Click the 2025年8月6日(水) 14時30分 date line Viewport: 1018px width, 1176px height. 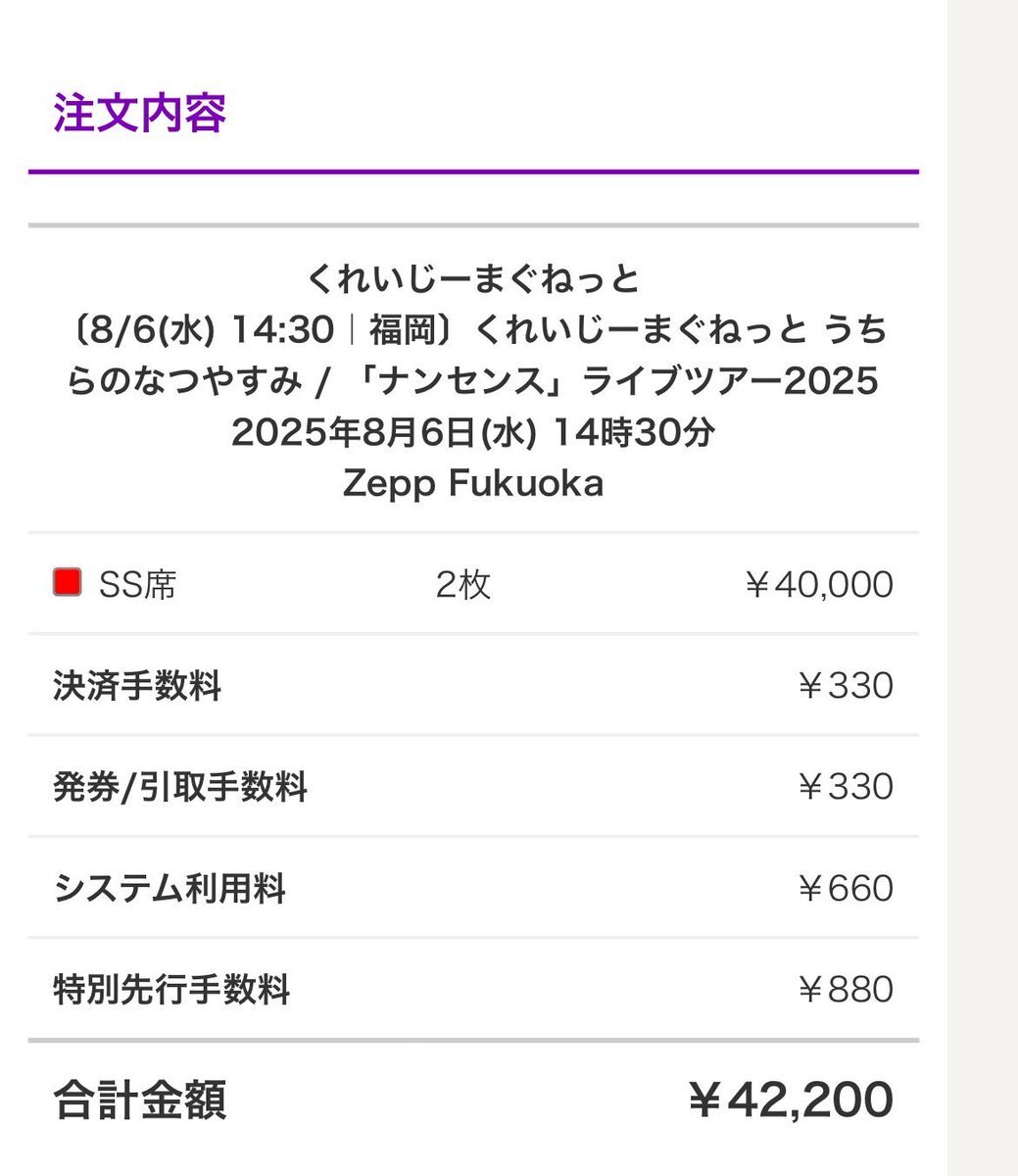(x=473, y=432)
